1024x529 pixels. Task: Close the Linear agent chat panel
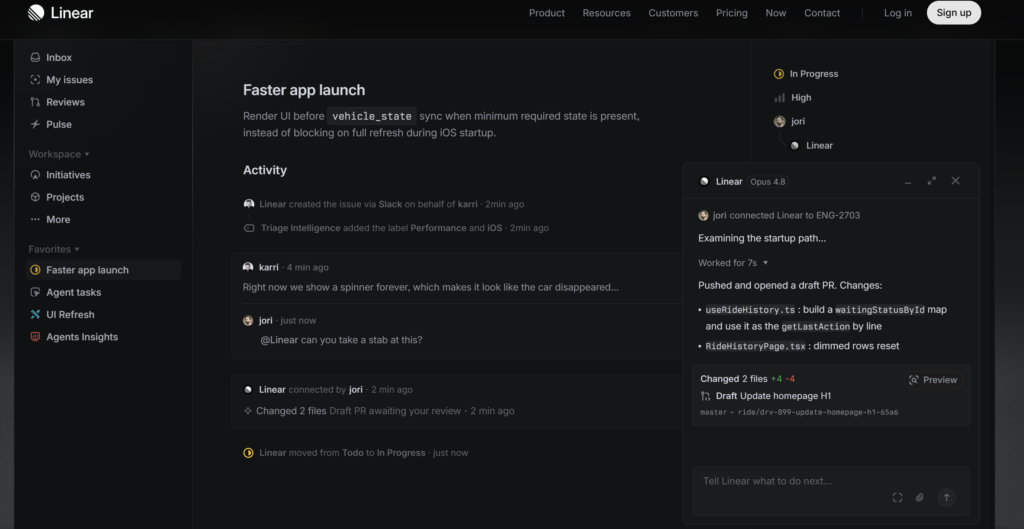click(955, 181)
